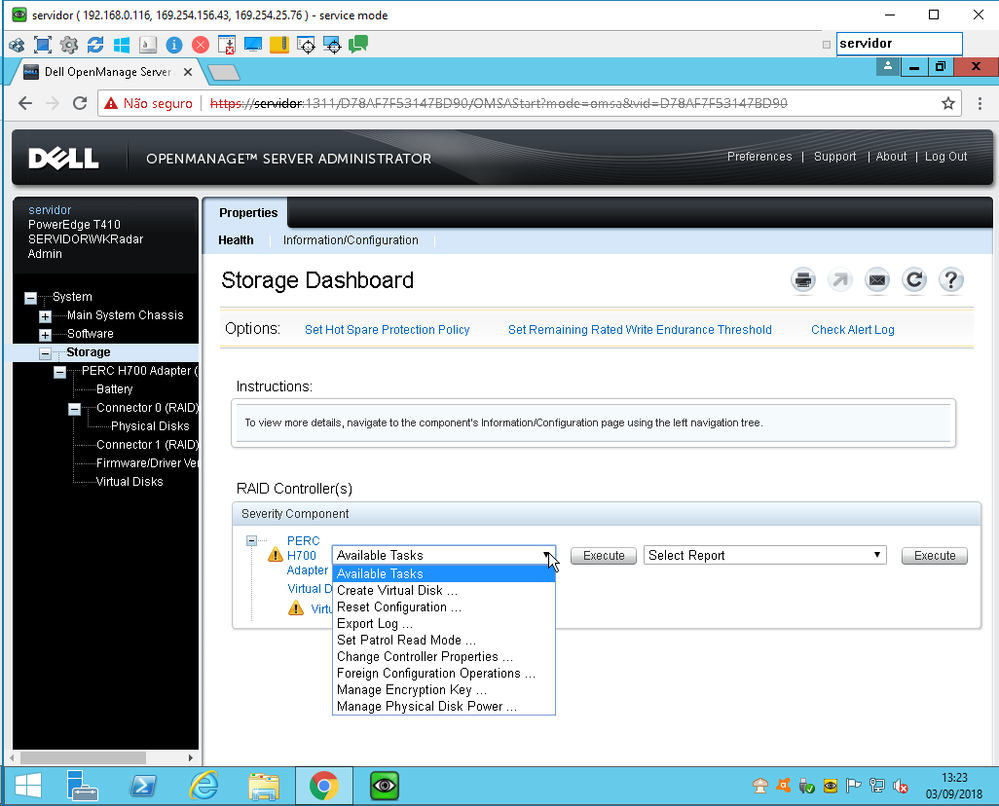Image resolution: width=999 pixels, height=806 pixels.
Task: Open the Check Alert Log link
Action: [852, 329]
